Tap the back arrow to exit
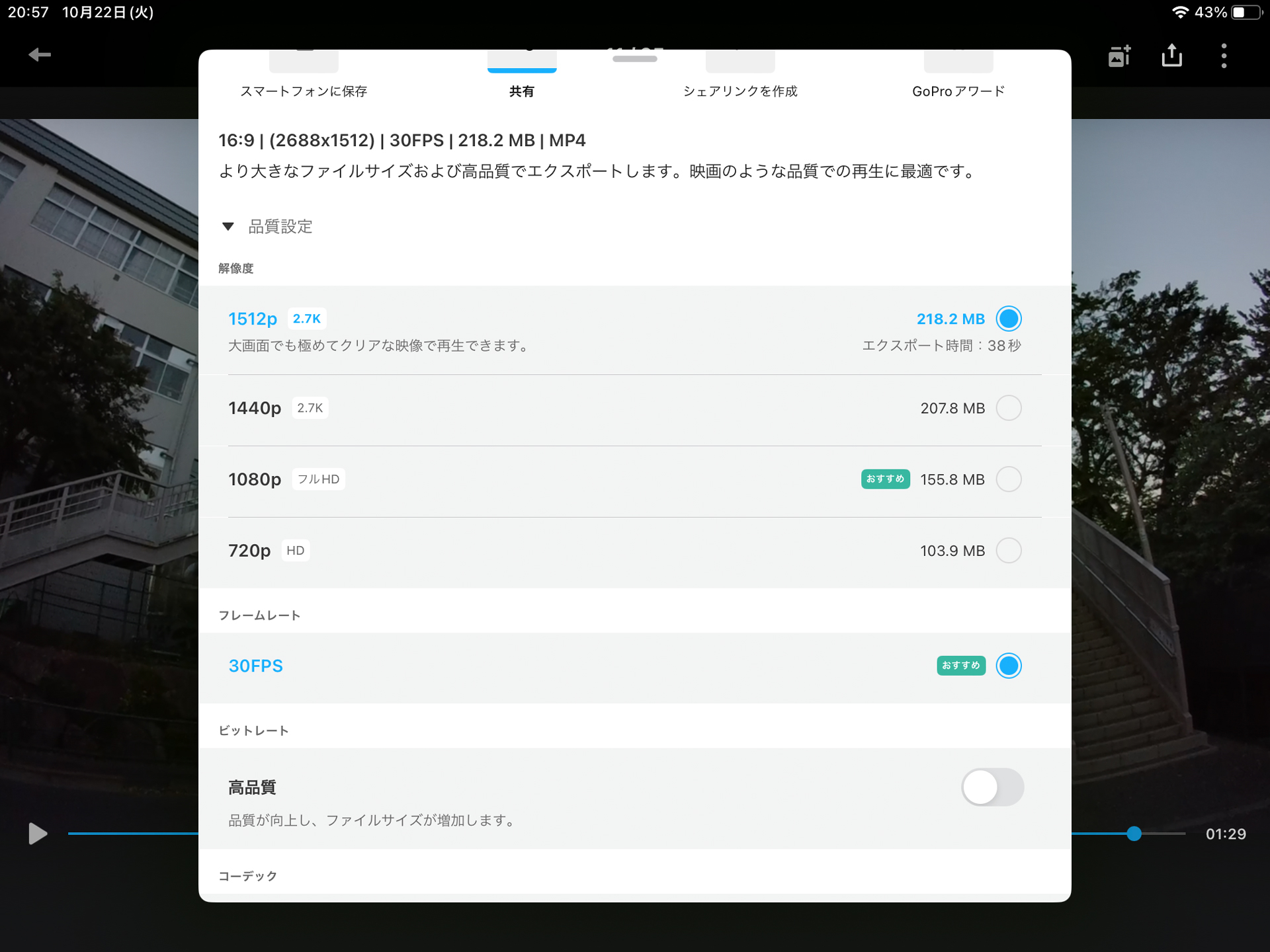 39,55
